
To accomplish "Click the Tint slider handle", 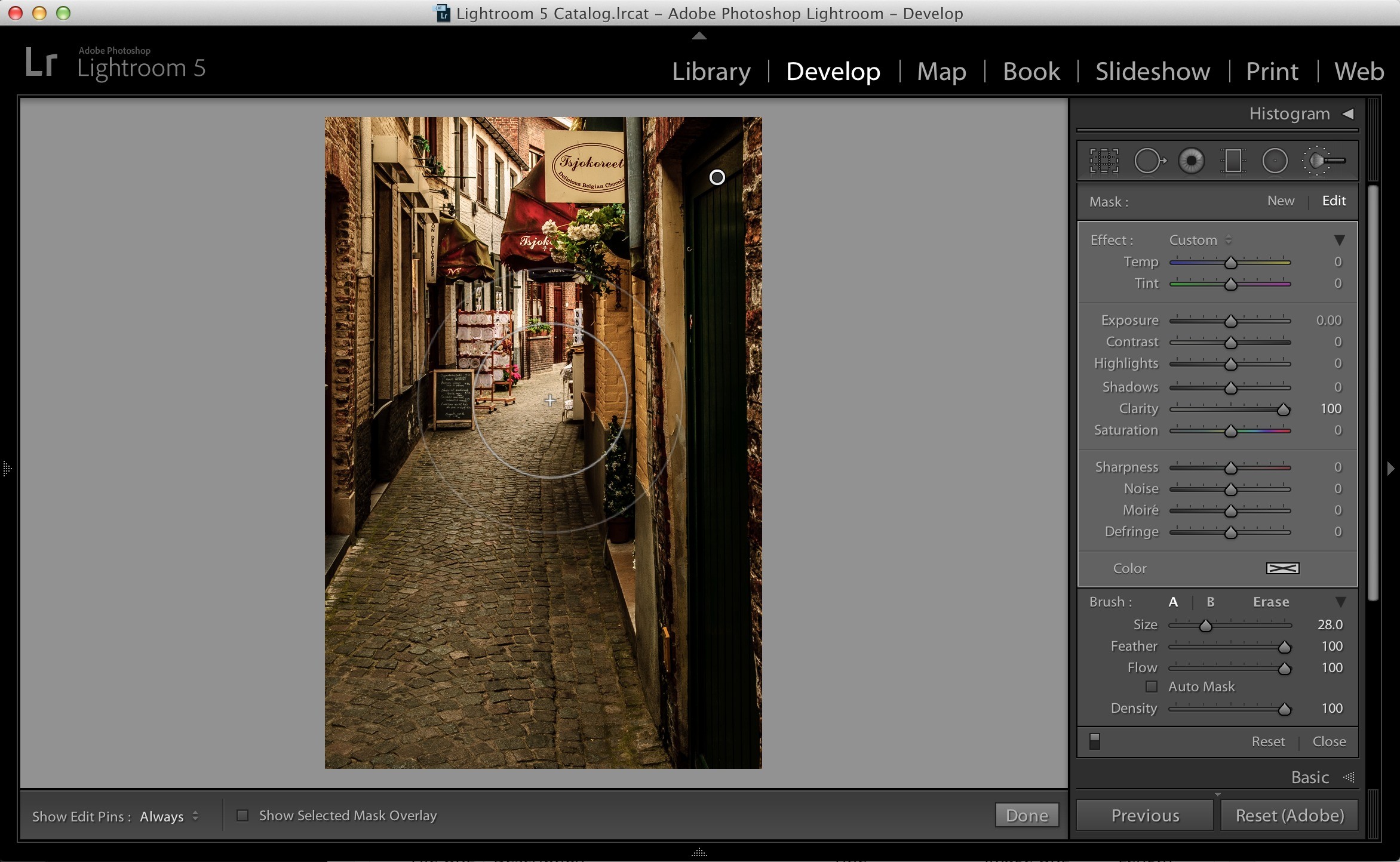I will [1230, 284].
